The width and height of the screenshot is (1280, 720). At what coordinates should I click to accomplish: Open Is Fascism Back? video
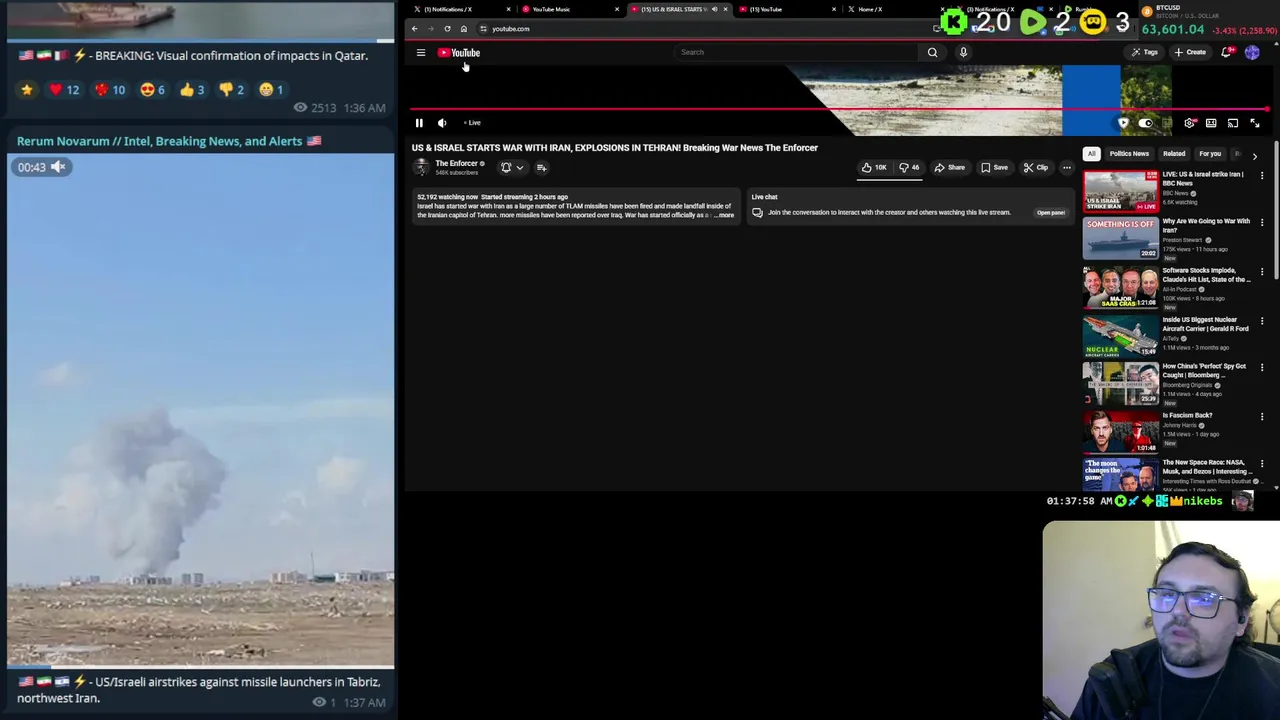tap(1120, 432)
